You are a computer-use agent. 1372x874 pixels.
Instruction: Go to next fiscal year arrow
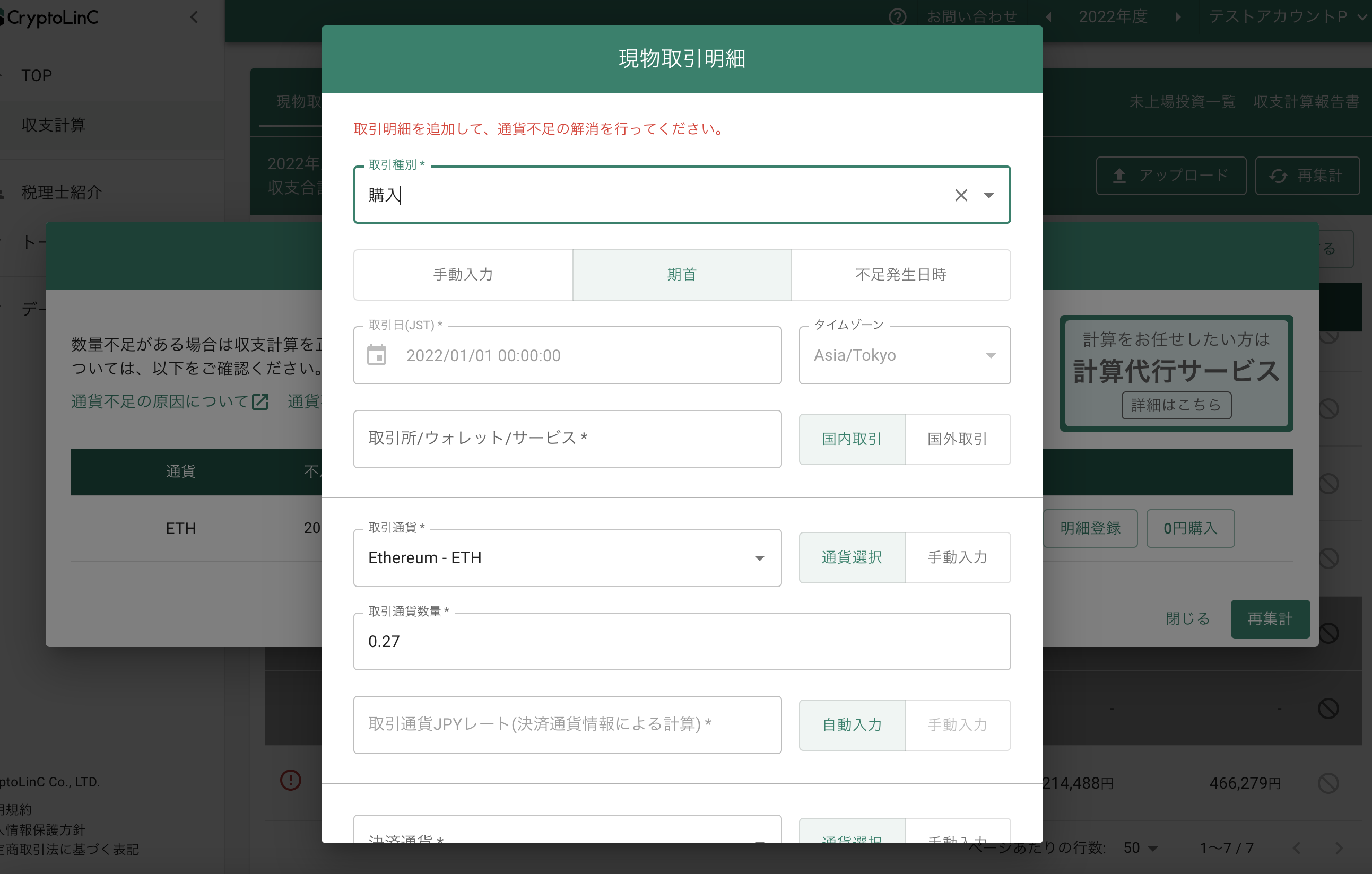tap(1178, 17)
